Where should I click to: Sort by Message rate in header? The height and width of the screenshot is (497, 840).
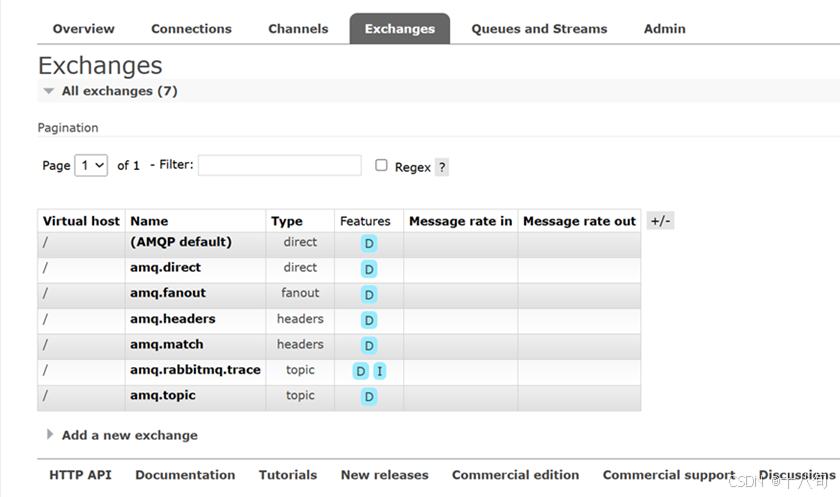[x=461, y=221]
